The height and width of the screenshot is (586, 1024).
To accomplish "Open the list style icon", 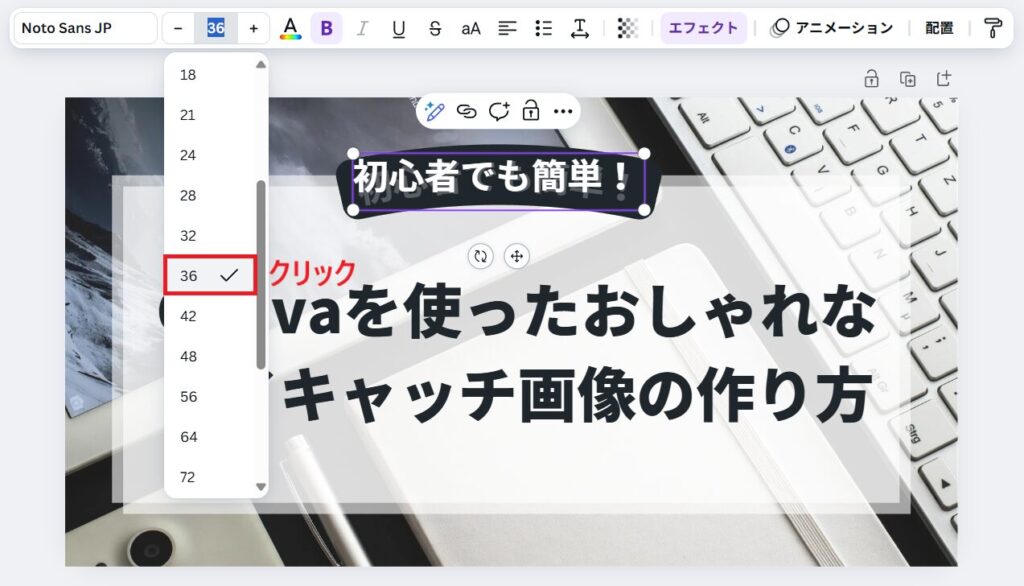I will tap(543, 28).
